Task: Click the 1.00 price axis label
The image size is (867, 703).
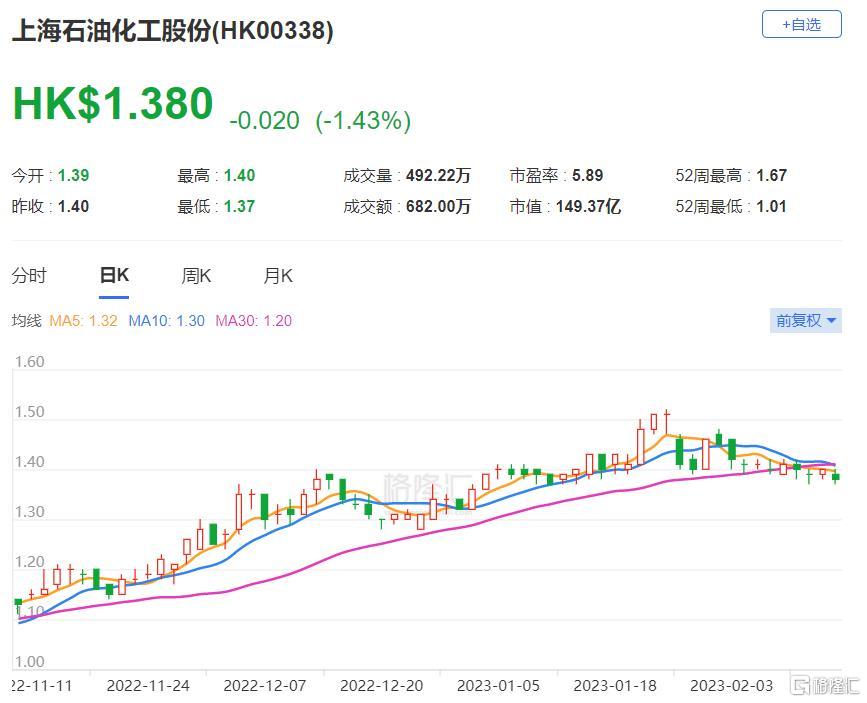Action: 29,662
